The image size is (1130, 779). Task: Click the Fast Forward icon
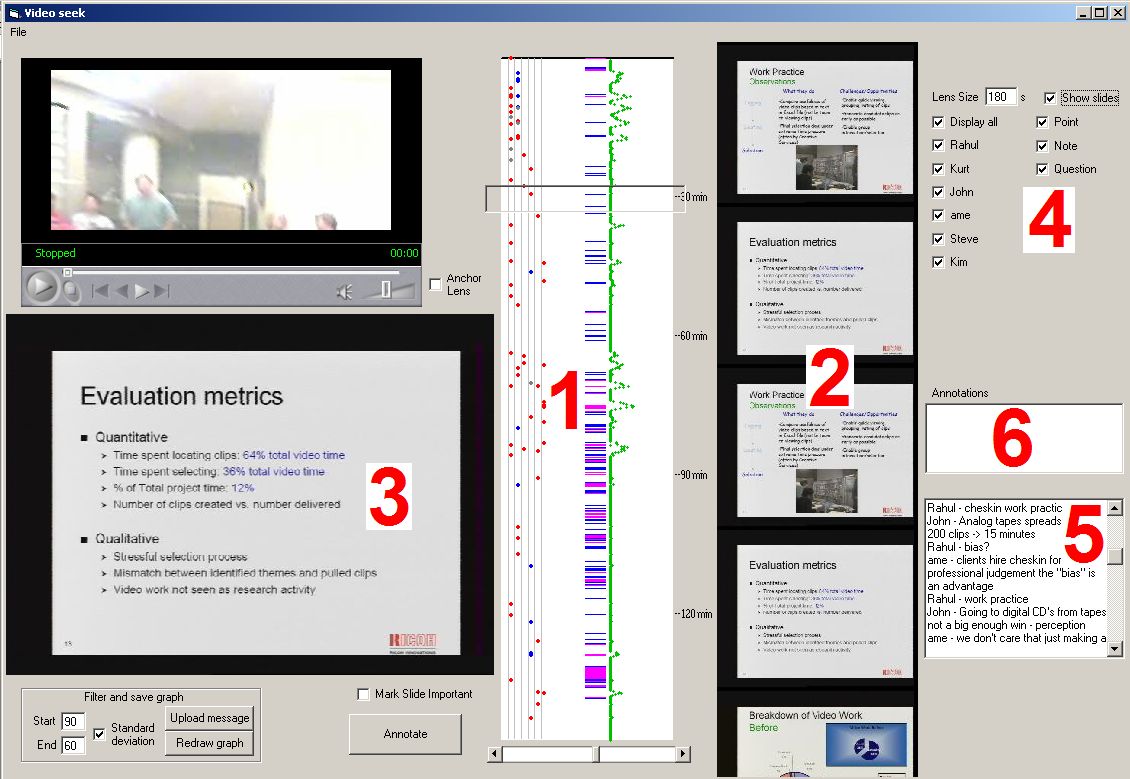pos(142,291)
